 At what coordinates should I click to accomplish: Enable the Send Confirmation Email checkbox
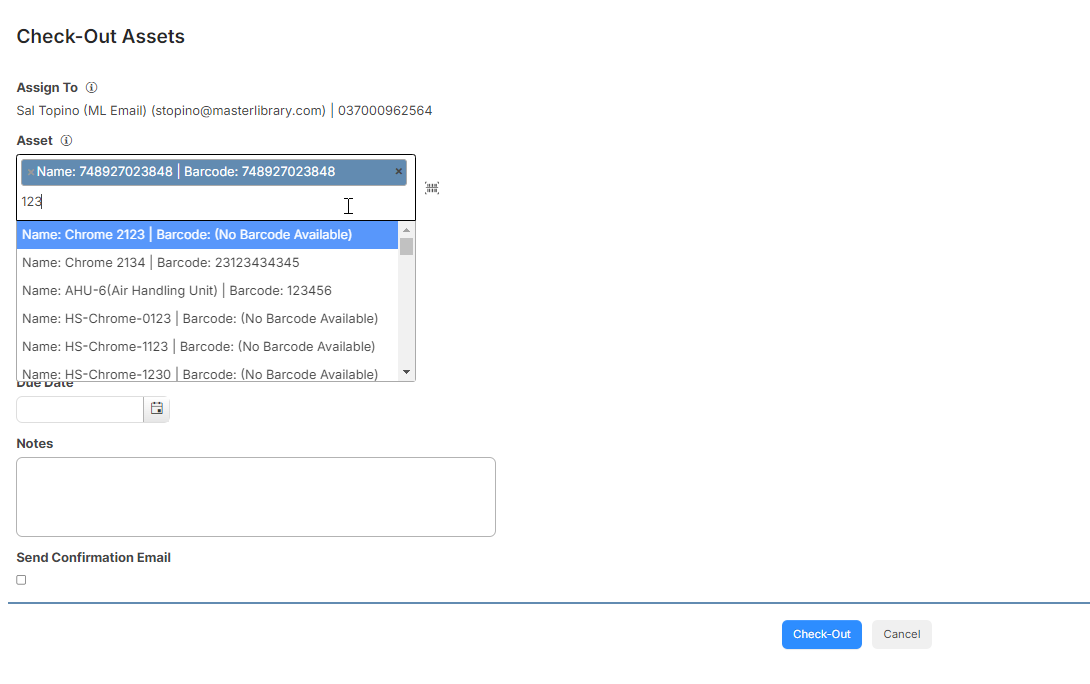[22, 580]
